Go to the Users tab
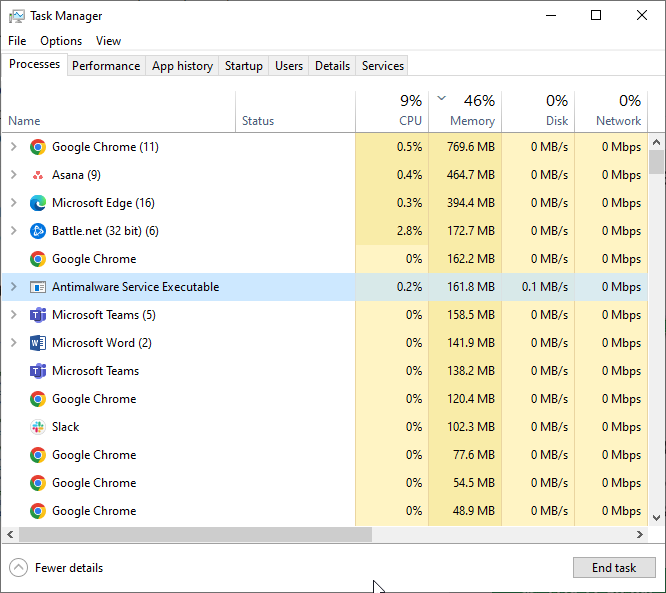Image resolution: width=666 pixels, height=593 pixels. (289, 66)
